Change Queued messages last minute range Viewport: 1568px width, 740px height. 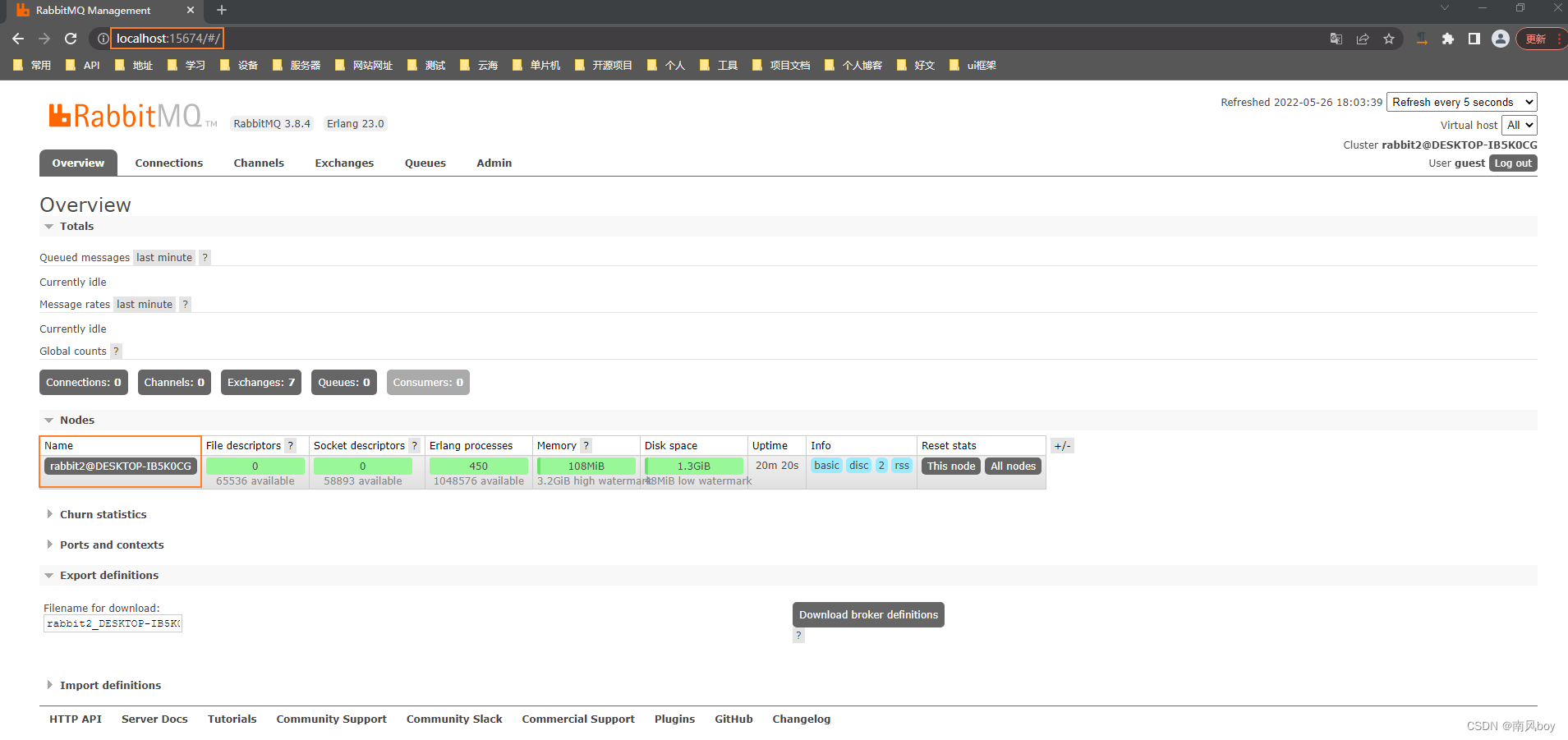[164, 257]
